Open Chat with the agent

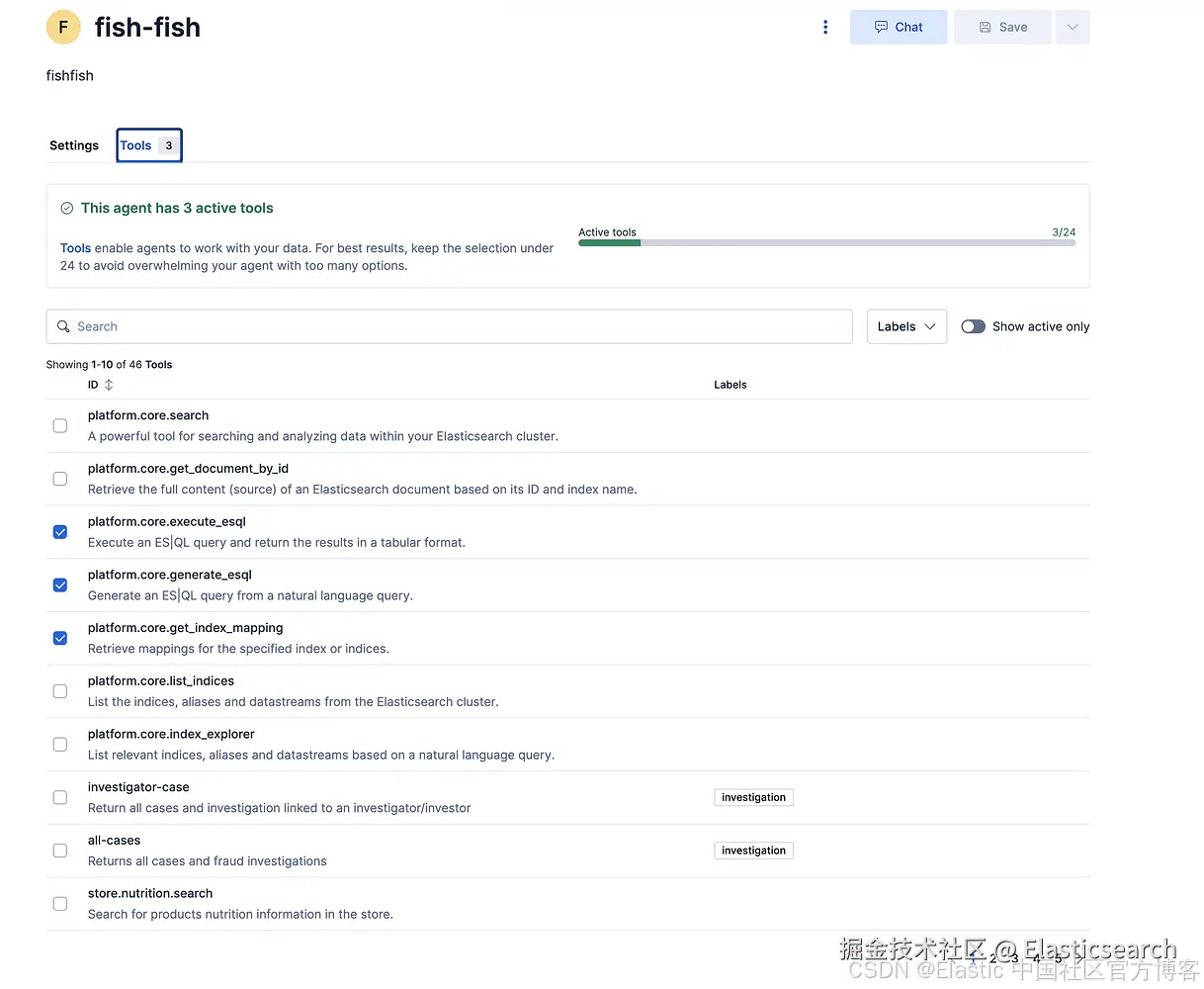coord(899,27)
